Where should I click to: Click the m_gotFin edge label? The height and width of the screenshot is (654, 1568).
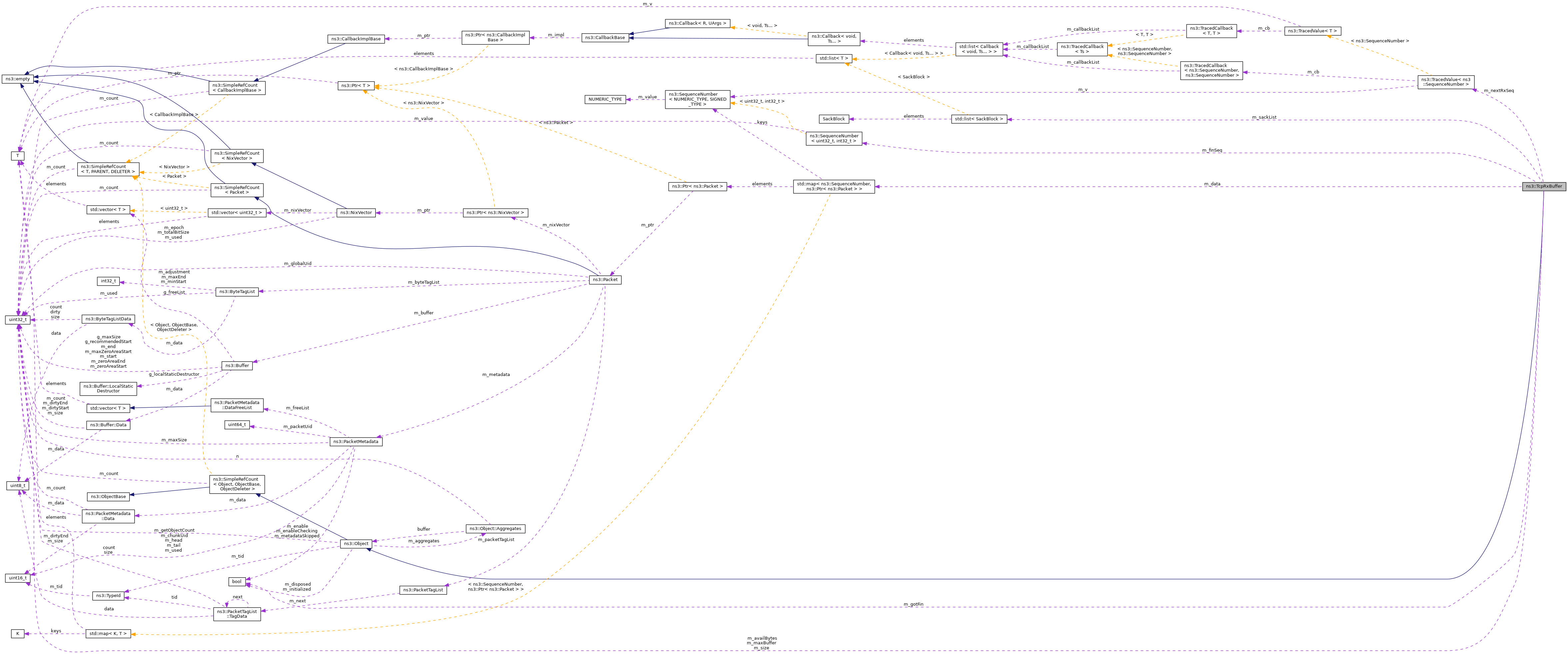[x=913, y=605]
